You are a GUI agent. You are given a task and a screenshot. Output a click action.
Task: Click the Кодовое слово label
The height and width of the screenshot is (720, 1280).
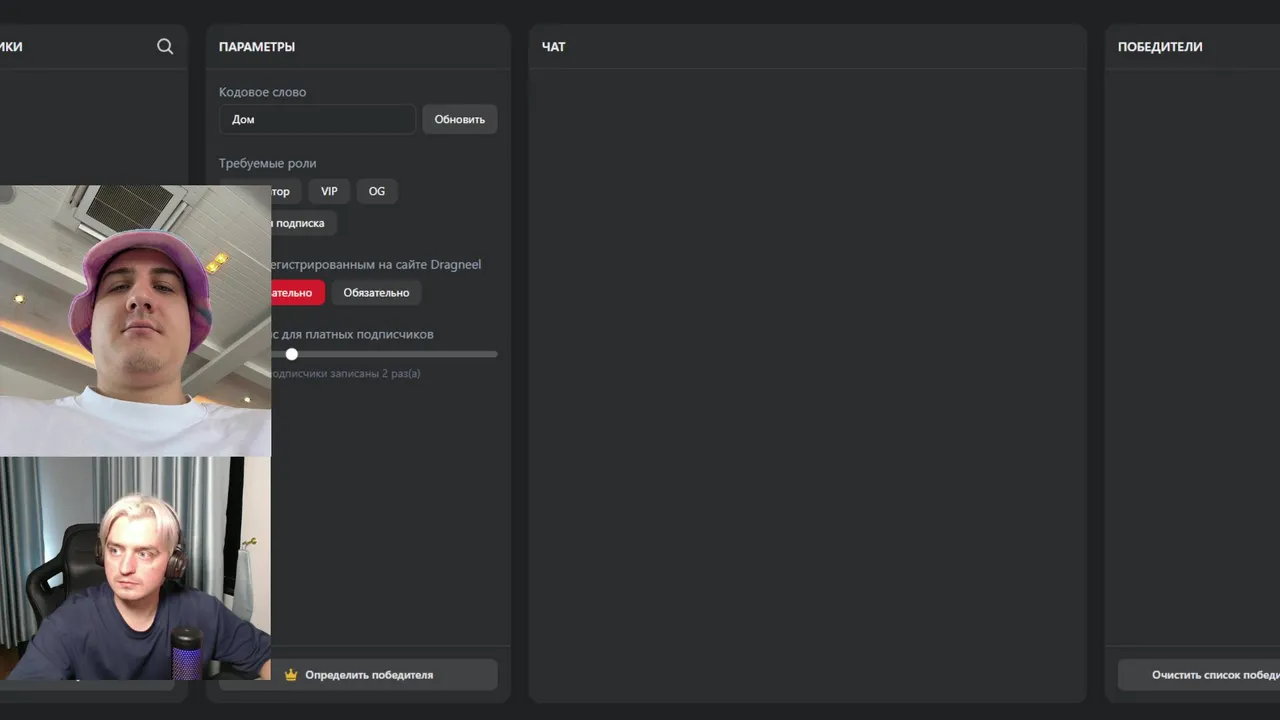pos(263,92)
